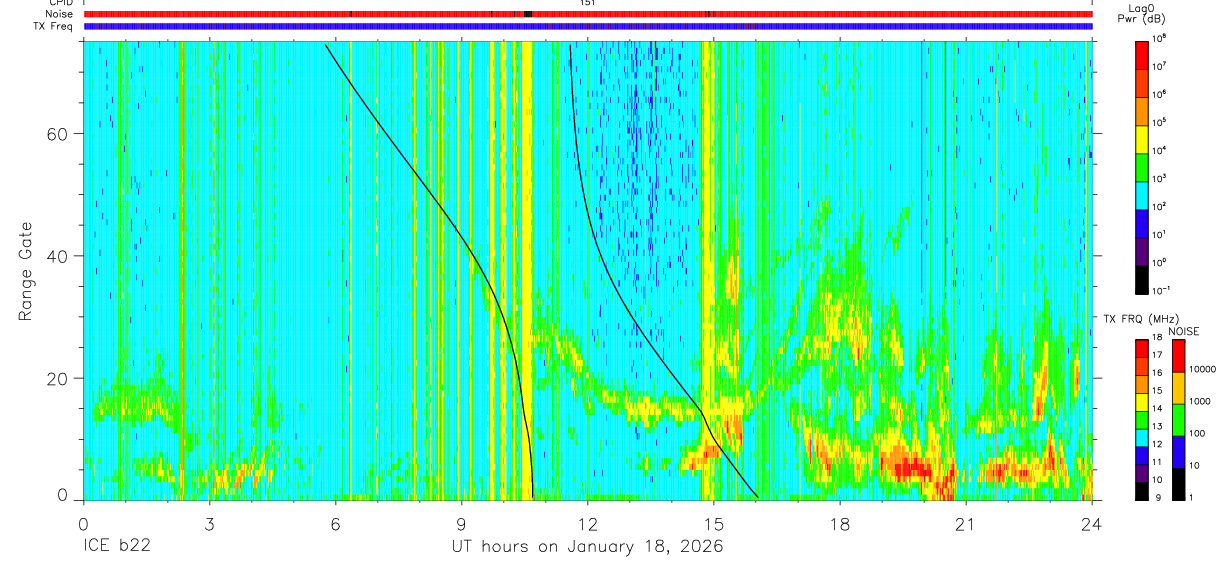Pick the orange swatch of the NOISE colorbar
1228x567 pixels.
point(1178,388)
